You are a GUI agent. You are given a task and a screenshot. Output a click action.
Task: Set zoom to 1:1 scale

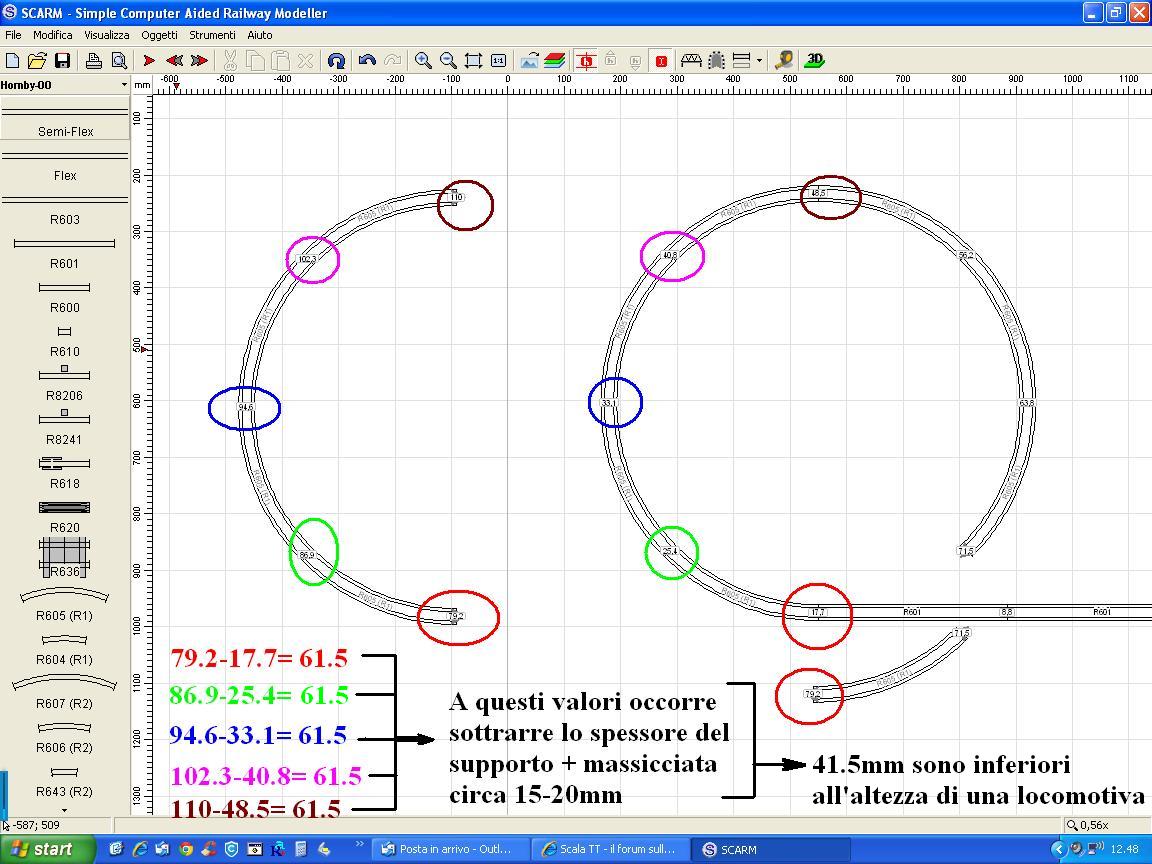click(x=498, y=60)
